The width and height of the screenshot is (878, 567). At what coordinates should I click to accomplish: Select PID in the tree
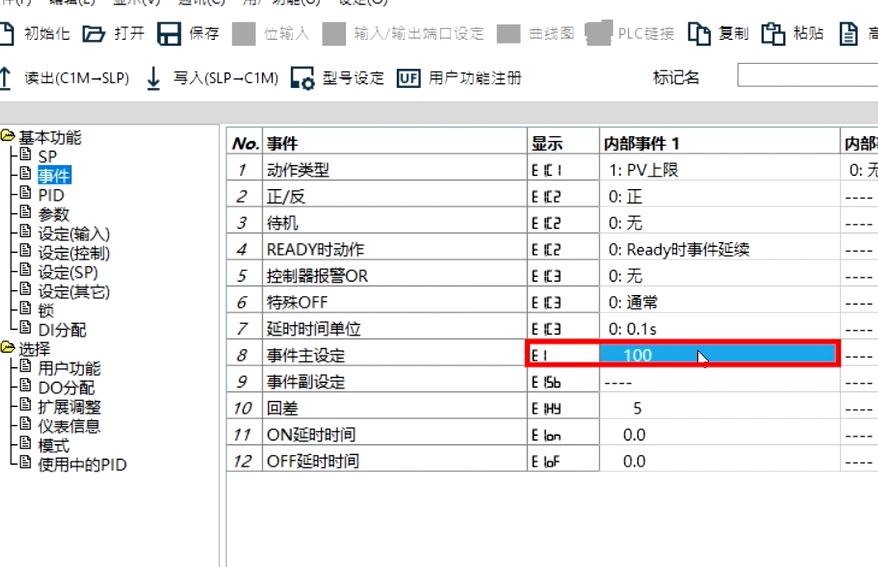(x=50, y=195)
